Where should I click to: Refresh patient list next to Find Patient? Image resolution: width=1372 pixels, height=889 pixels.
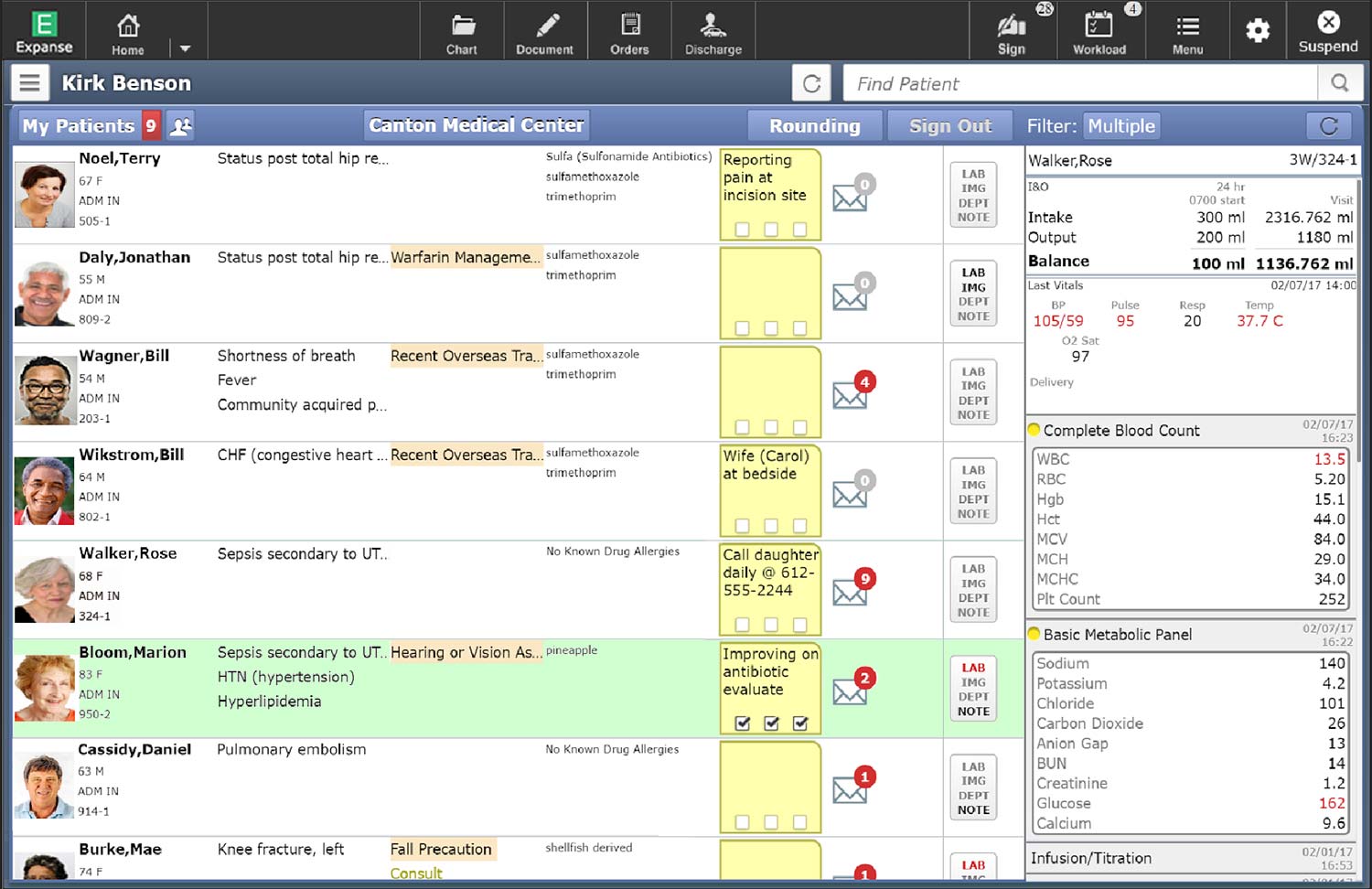(x=811, y=83)
